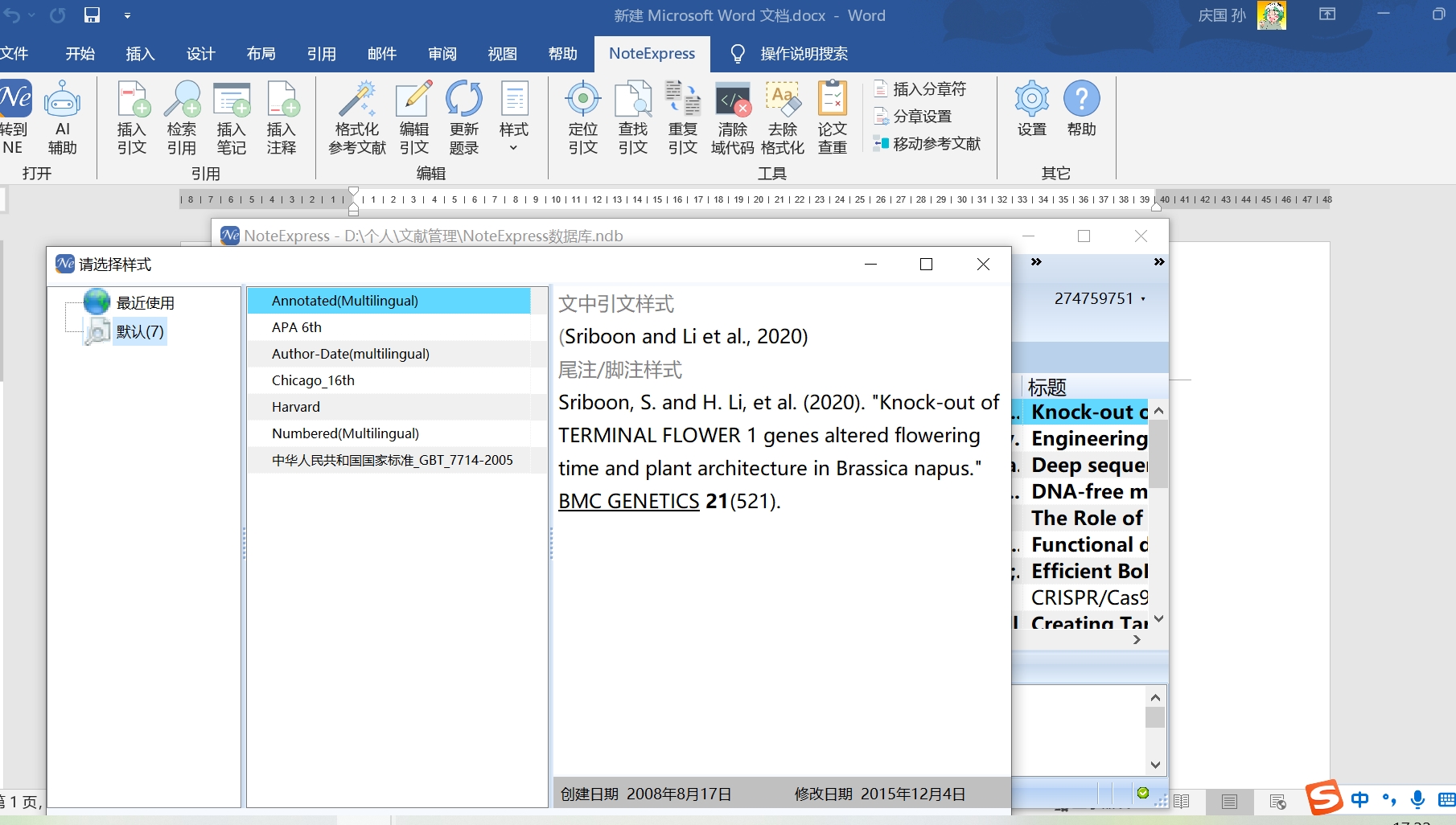The width and height of the screenshot is (1456, 825).
Task: Click BMC GENETICS underlined journal text
Action: pyautogui.click(x=629, y=501)
